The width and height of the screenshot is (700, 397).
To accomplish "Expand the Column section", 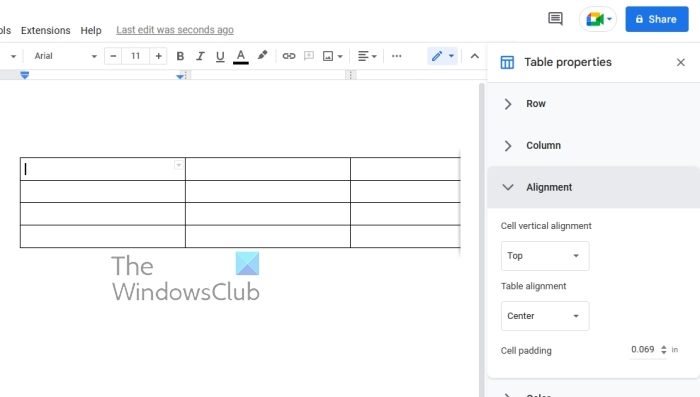I will [x=593, y=146].
